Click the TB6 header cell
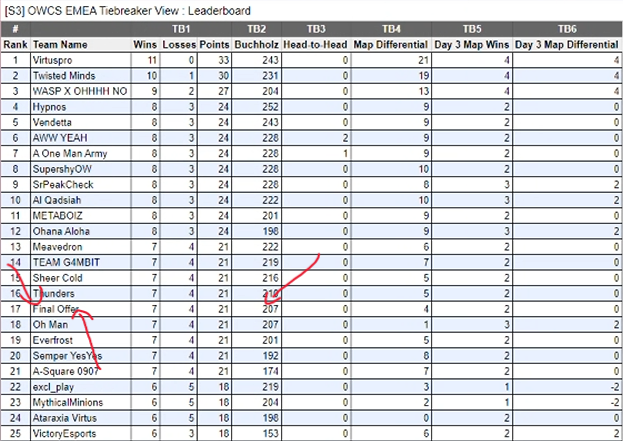The image size is (623, 441). click(x=567, y=29)
